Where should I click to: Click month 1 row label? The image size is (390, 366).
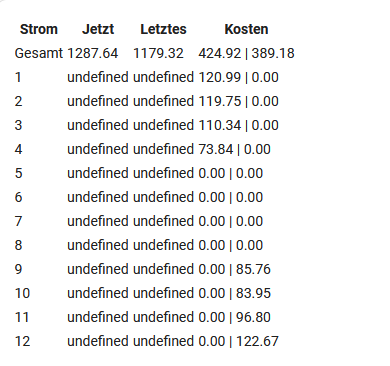[18, 77]
